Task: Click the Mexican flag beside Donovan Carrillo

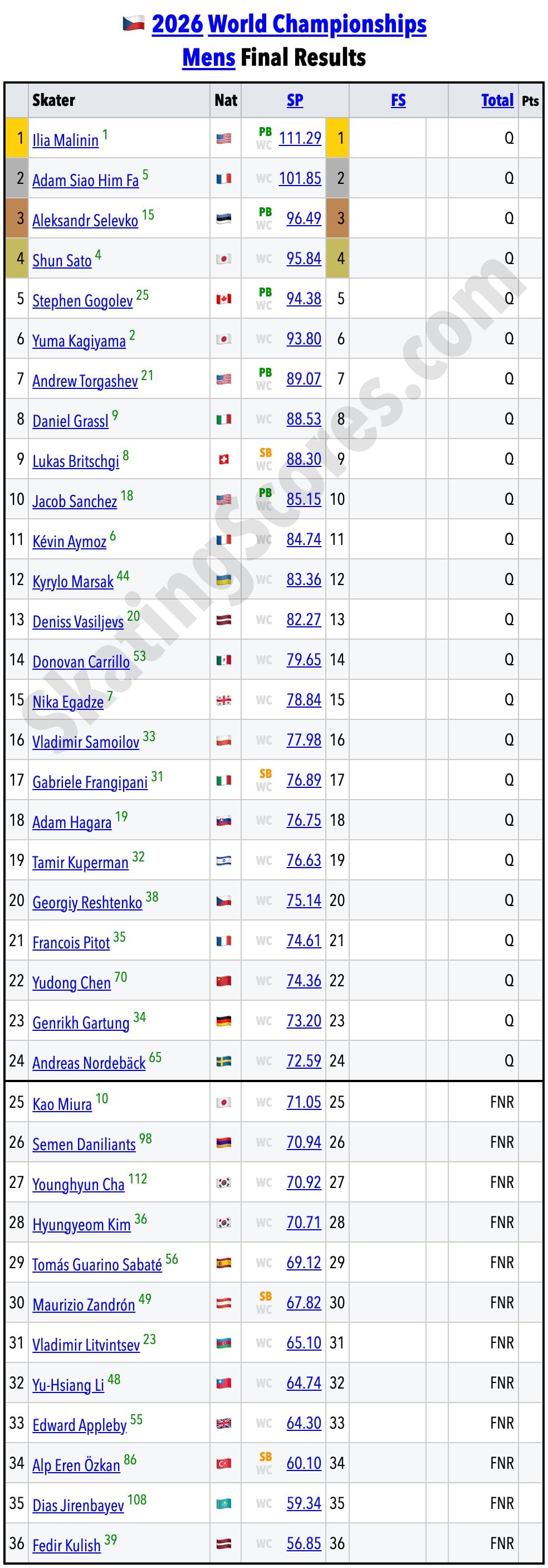Action: (224, 660)
